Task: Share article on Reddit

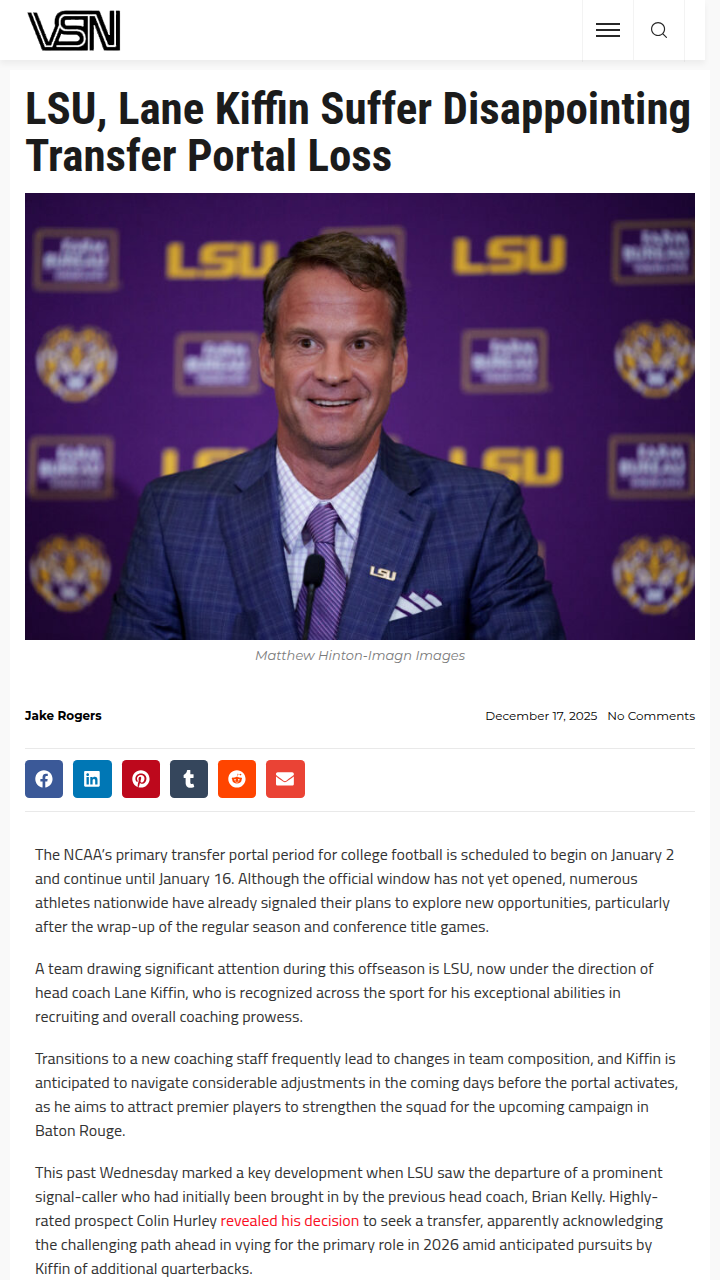Action: pos(237,779)
